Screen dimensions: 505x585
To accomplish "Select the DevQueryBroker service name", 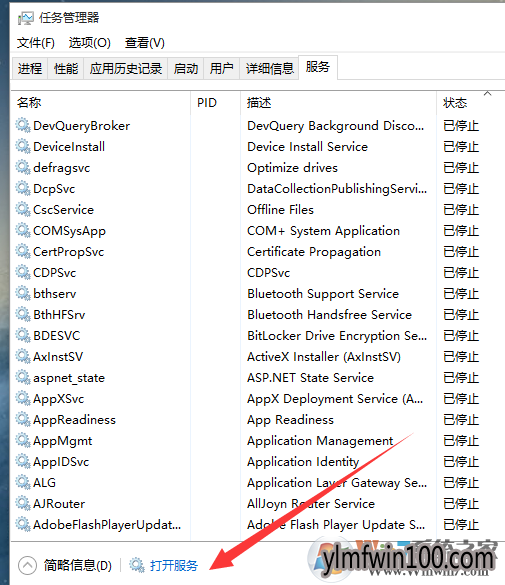I will (81, 126).
